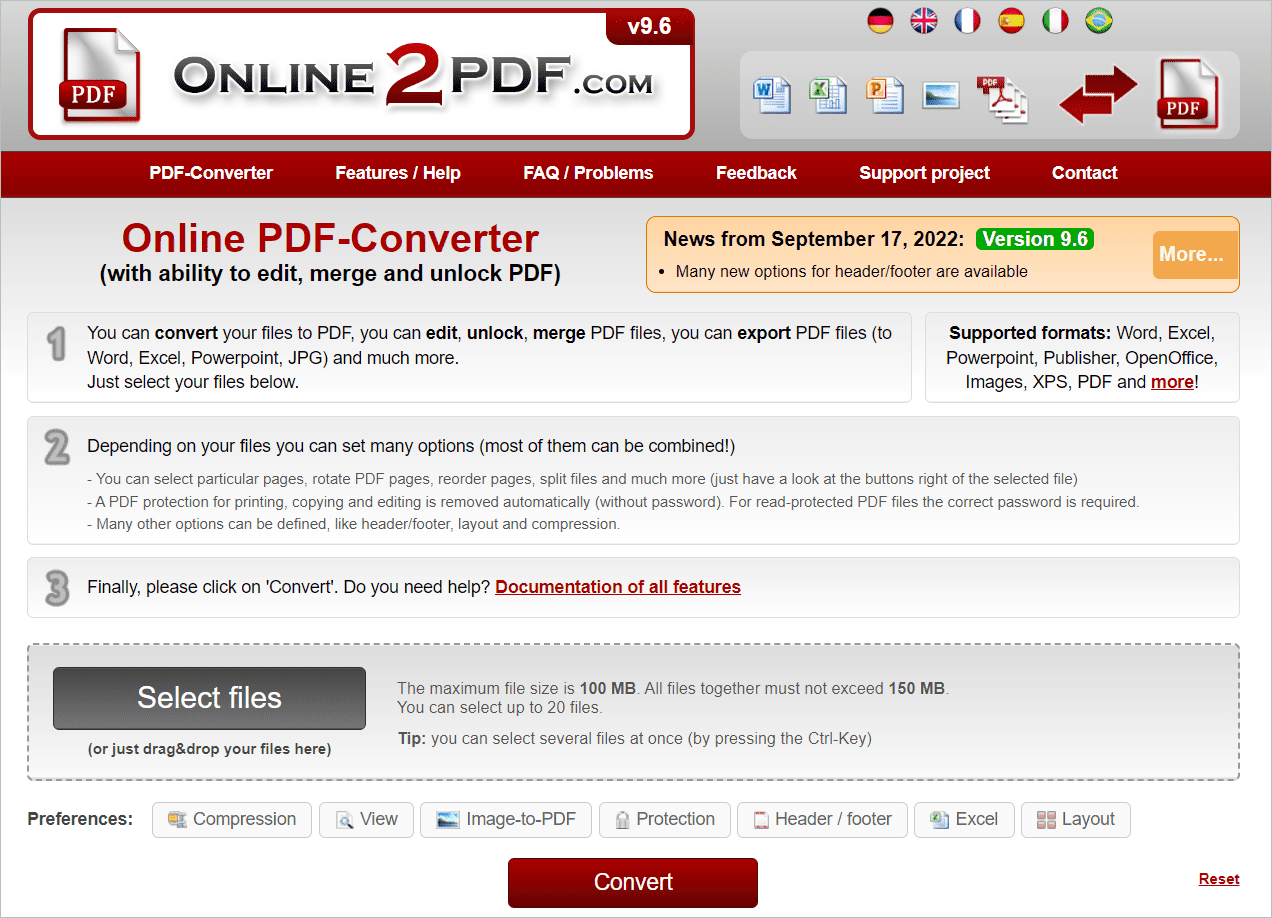This screenshot has width=1272, height=918.
Task: Open the Contact page
Action: [1084, 173]
